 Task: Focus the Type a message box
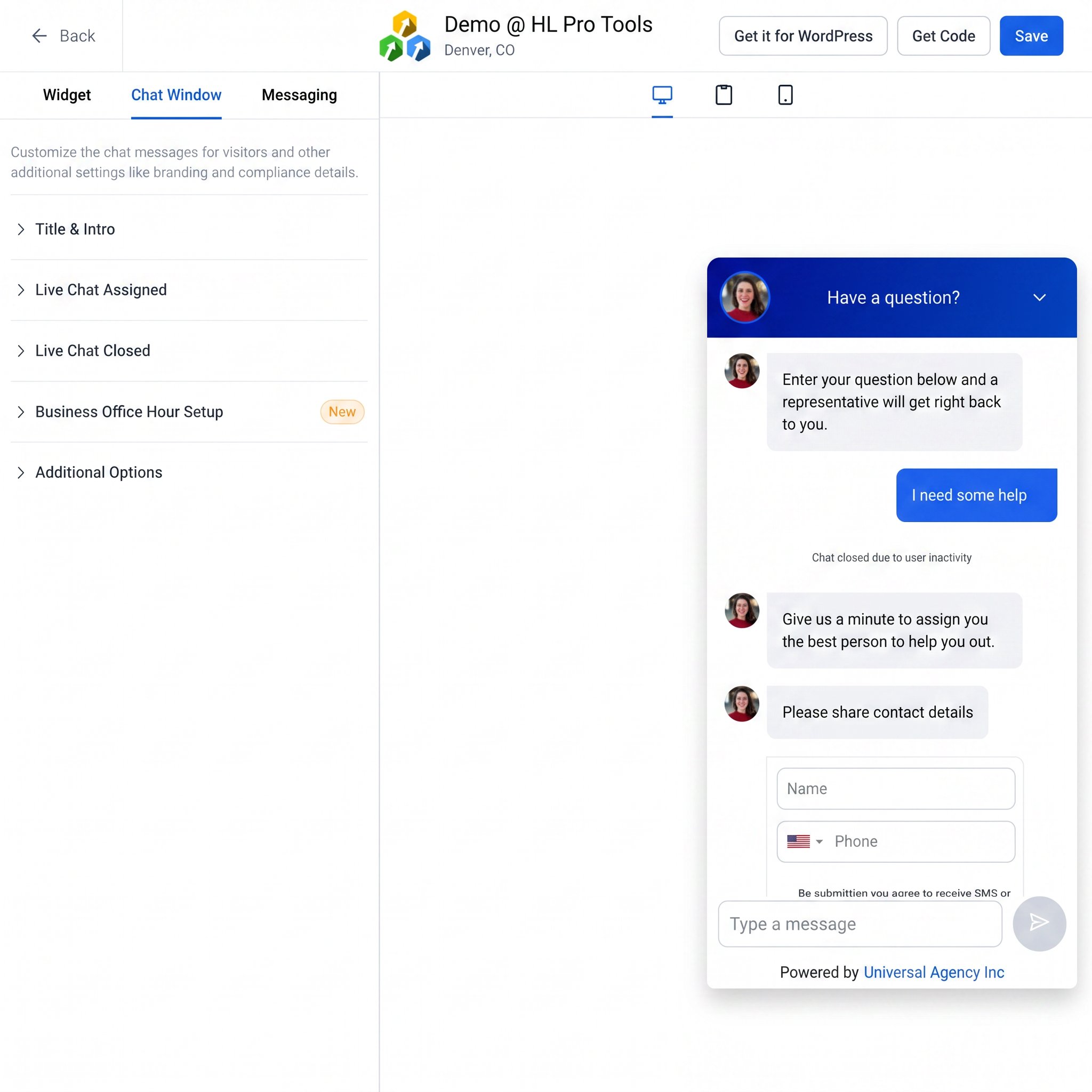click(x=860, y=924)
